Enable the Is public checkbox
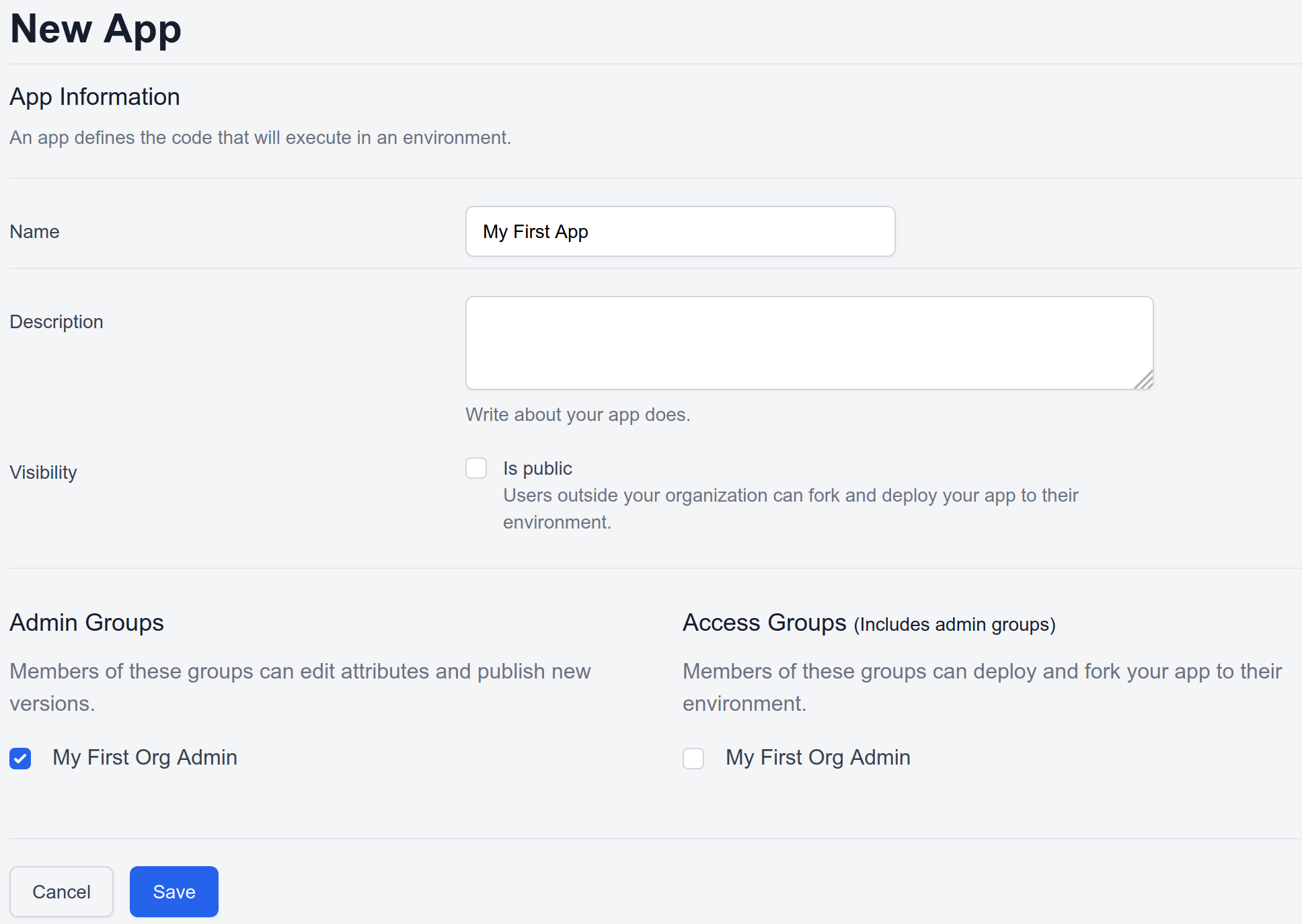Screen dimensions: 1302x924 coord(476,468)
